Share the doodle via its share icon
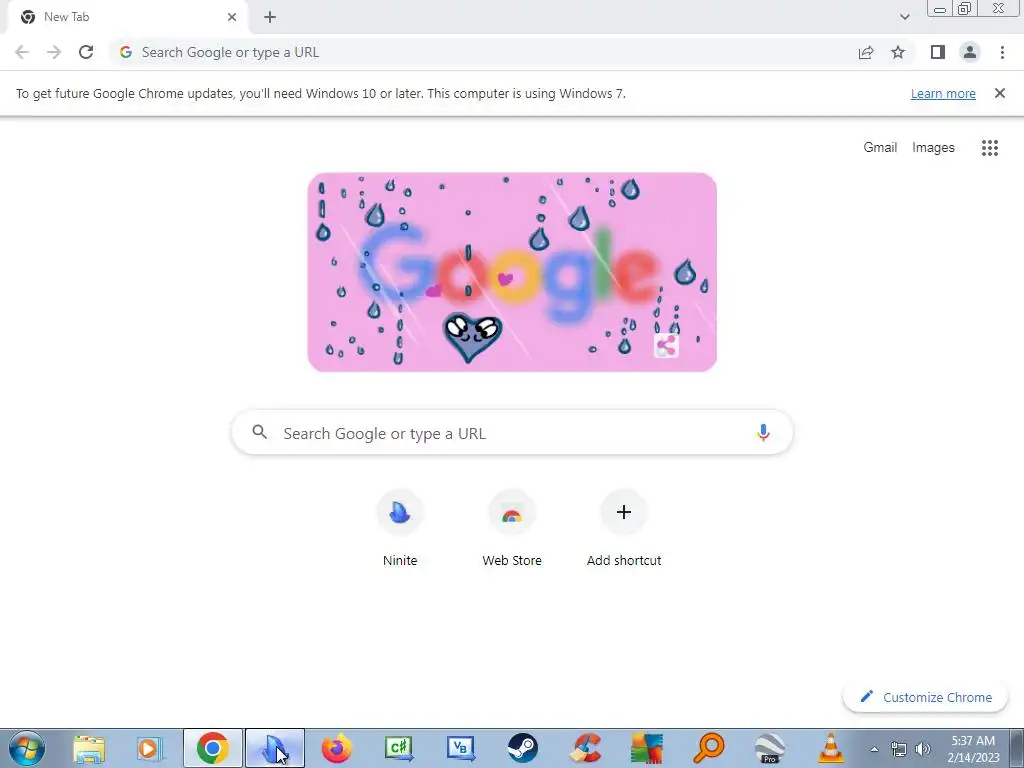The height and width of the screenshot is (768, 1024). click(x=666, y=345)
